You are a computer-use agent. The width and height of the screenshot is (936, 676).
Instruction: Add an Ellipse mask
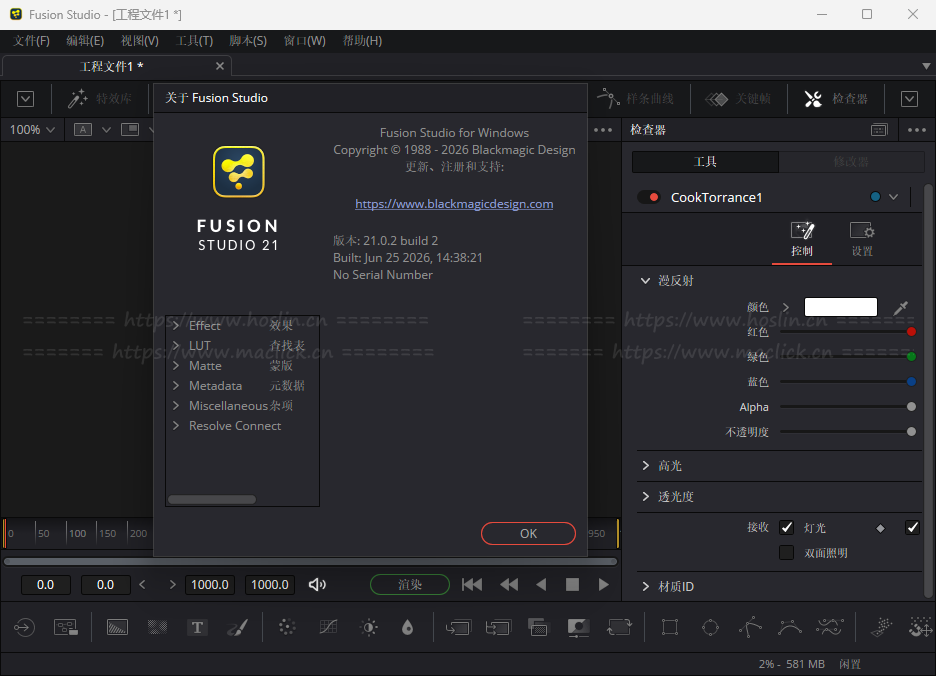pyautogui.click(x=710, y=627)
